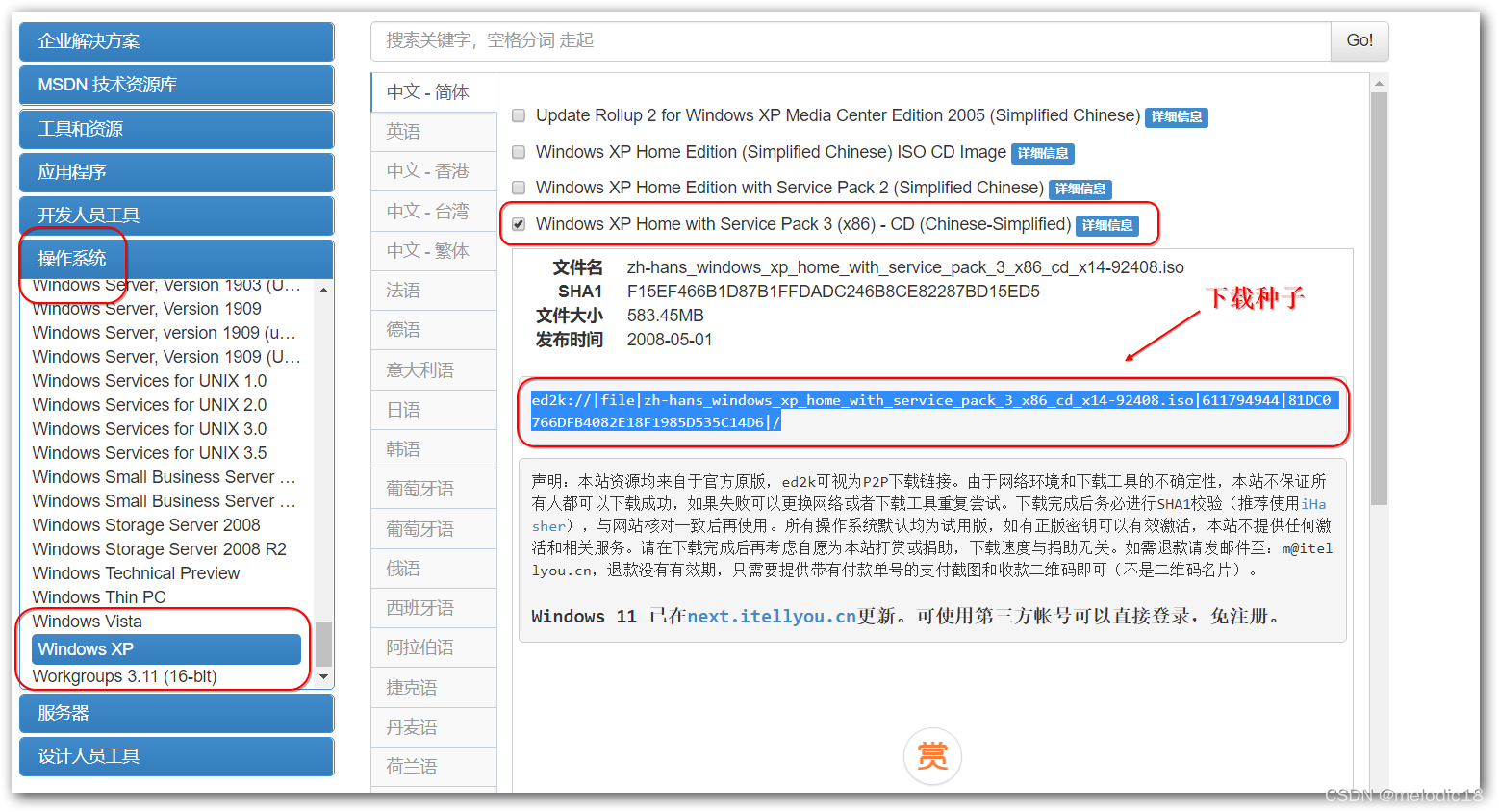Switch to the 阿拉伯语 language tab
Screen dimensions: 1499x812
point(434,647)
